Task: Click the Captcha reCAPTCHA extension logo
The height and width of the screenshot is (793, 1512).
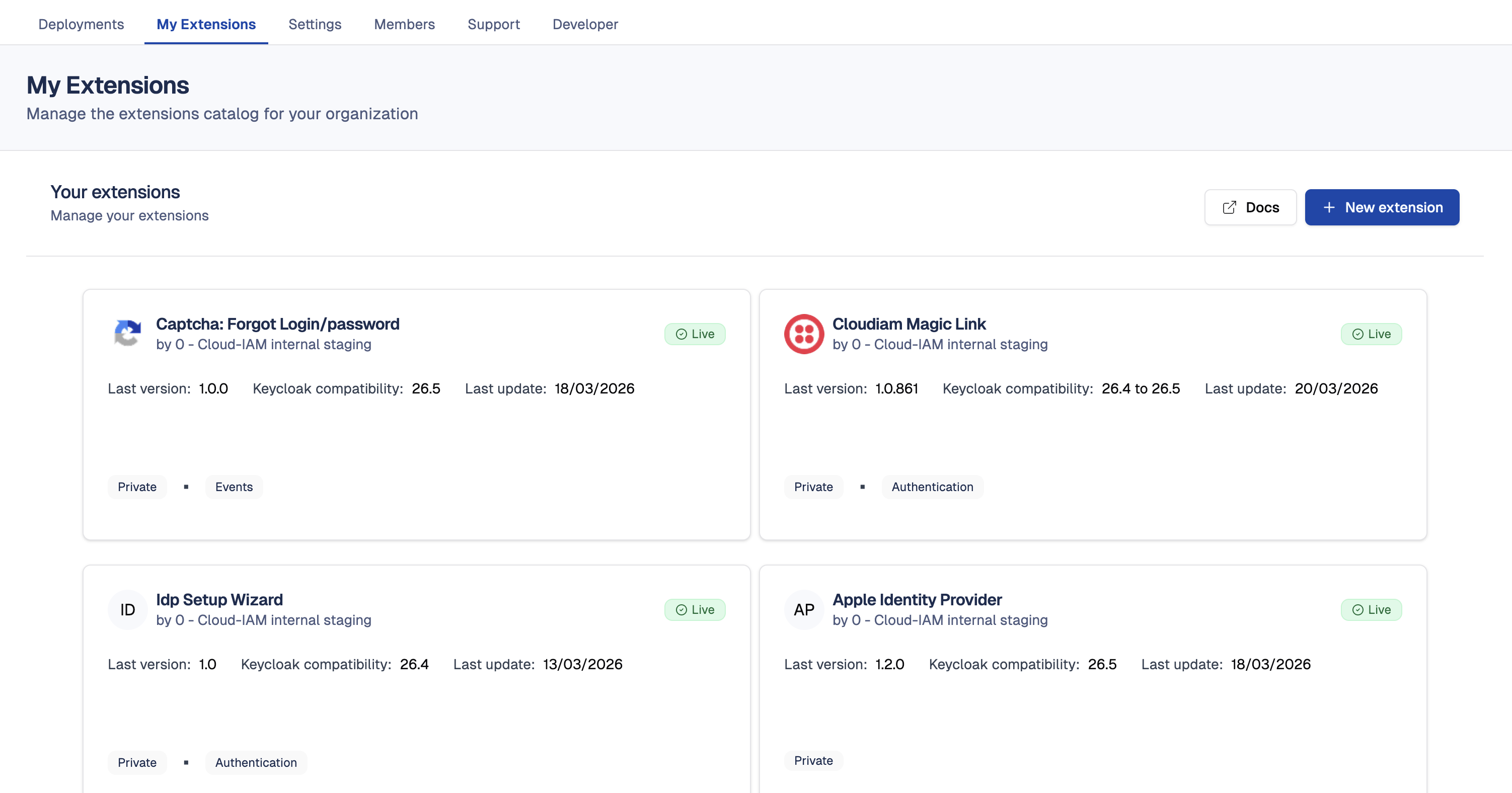Action: [127, 334]
